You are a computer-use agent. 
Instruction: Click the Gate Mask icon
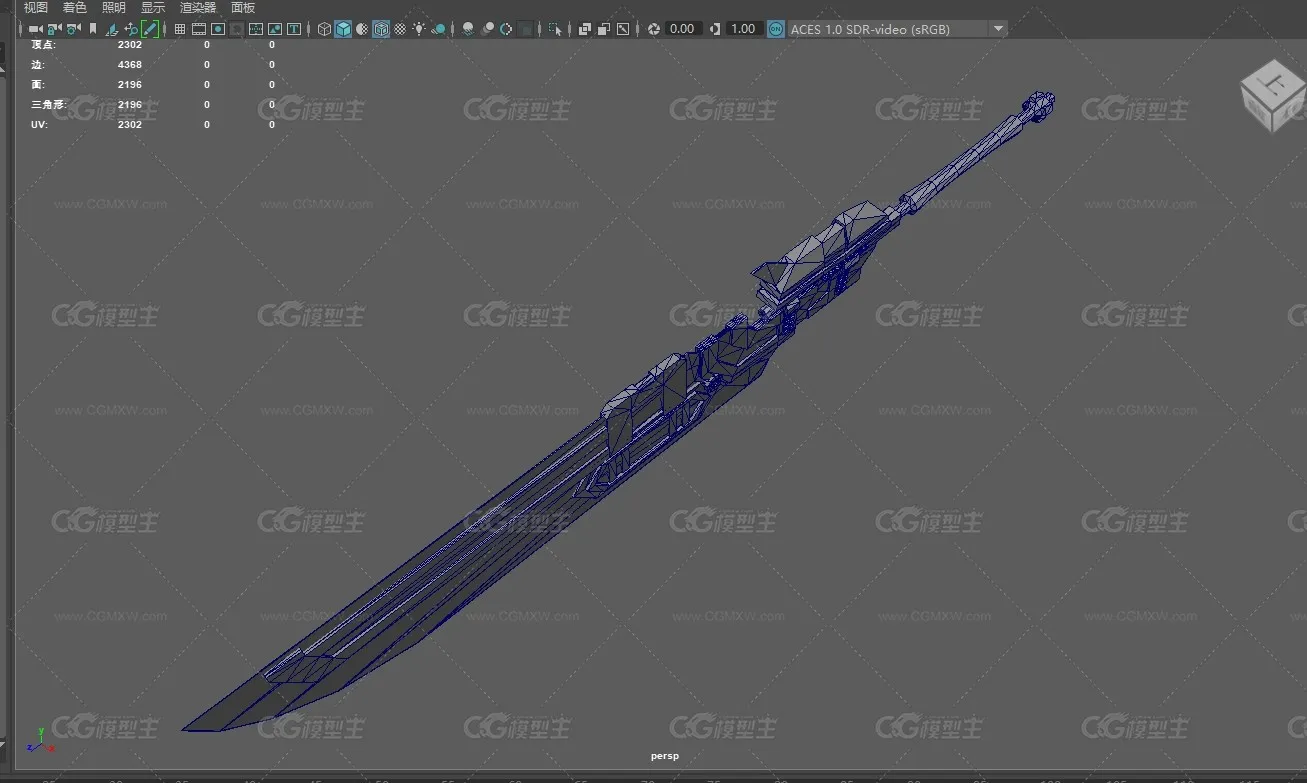click(237, 29)
